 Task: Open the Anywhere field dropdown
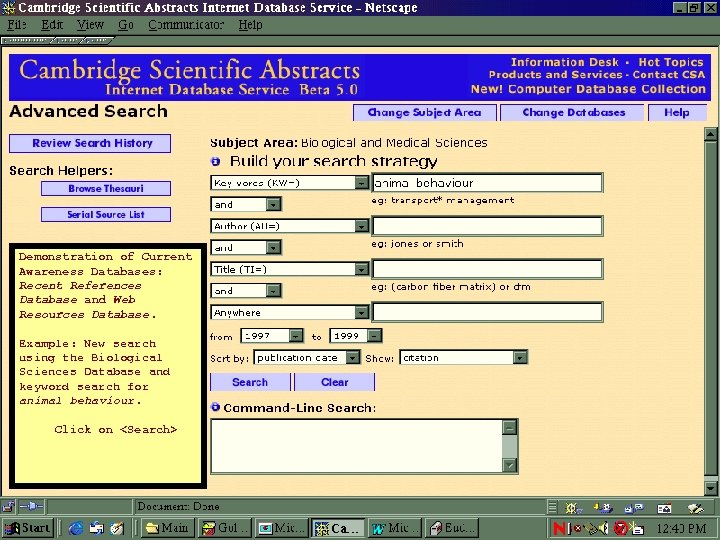pyautogui.click(x=361, y=312)
